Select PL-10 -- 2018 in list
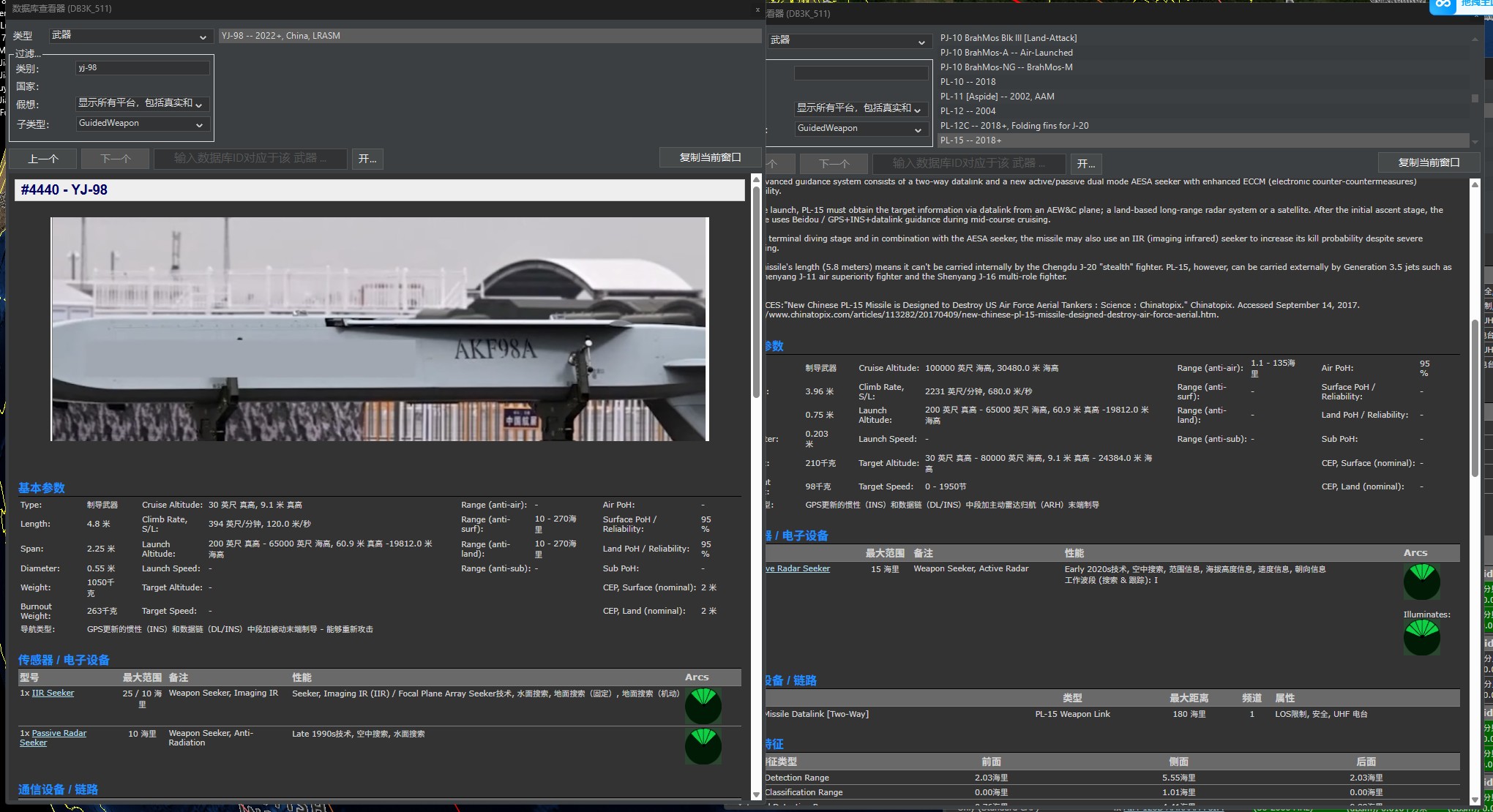This screenshot has width=1493, height=812. pyautogui.click(x=968, y=82)
